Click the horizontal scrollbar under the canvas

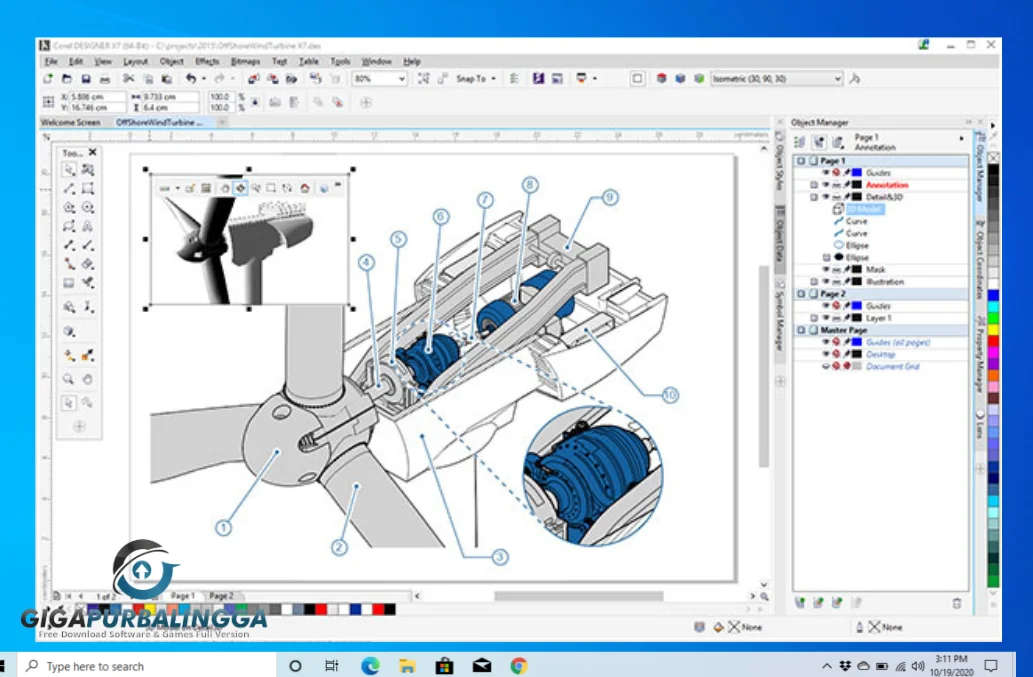click(578, 596)
